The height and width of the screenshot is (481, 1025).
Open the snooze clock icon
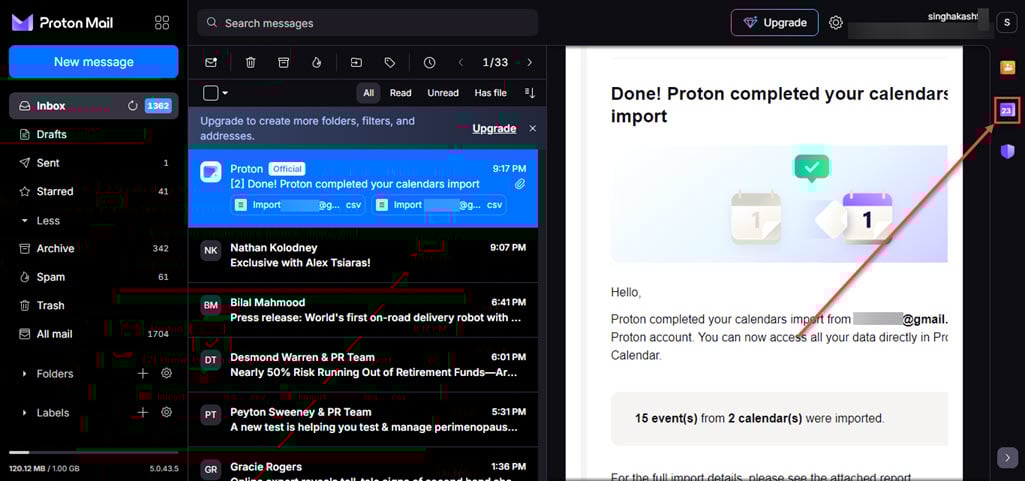point(429,63)
